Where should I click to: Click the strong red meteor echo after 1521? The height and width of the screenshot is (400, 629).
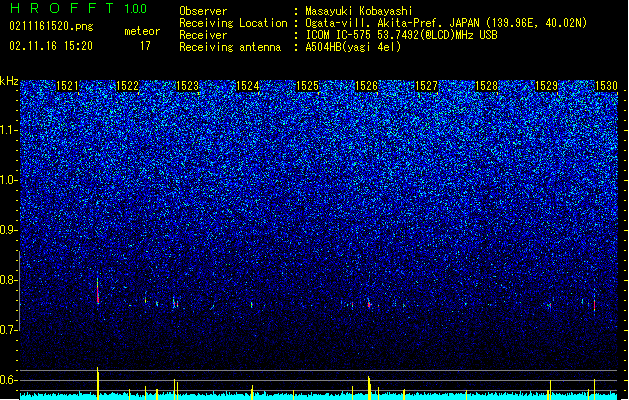pos(97,293)
